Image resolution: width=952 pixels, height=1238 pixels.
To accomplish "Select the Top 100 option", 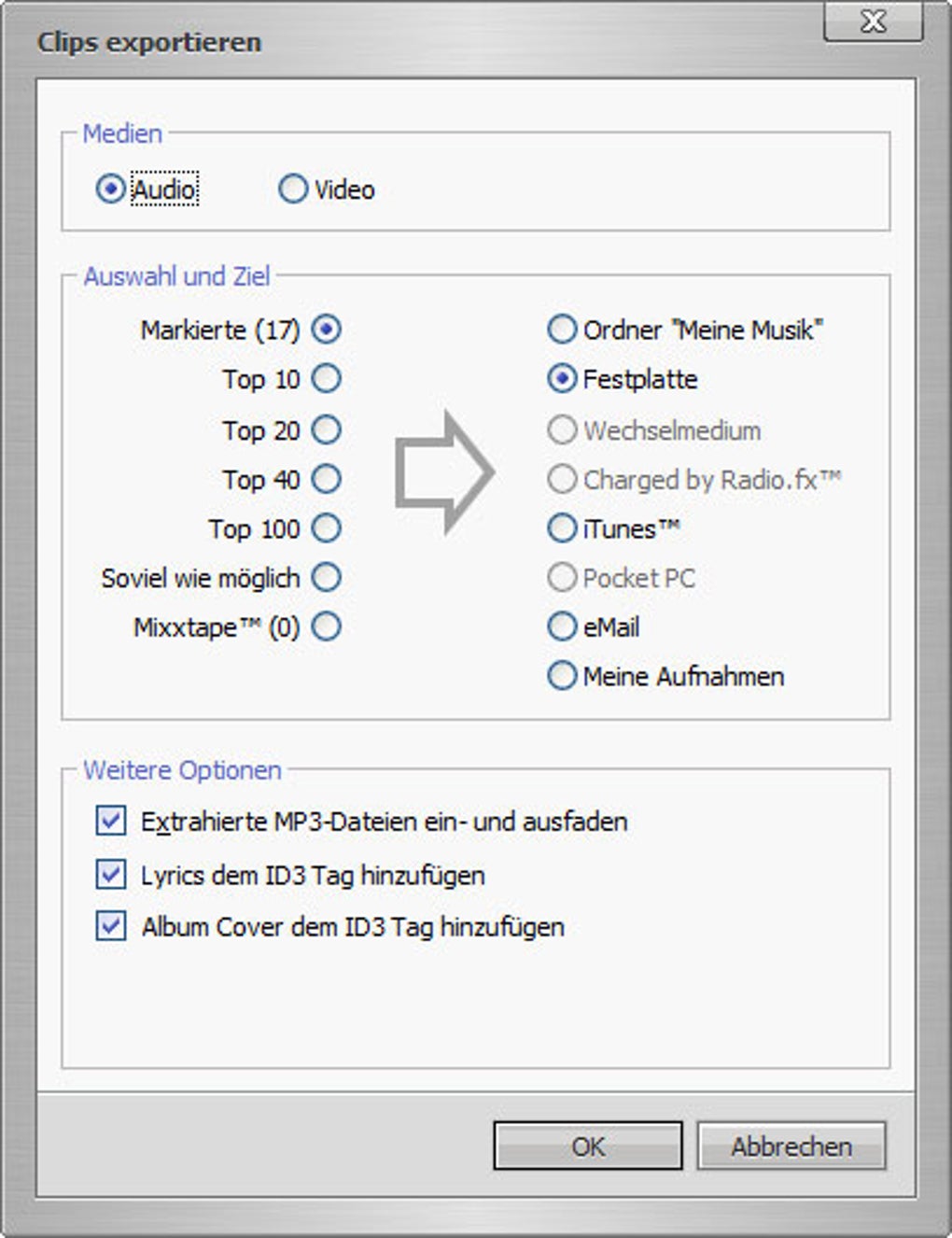I will pos(326,528).
